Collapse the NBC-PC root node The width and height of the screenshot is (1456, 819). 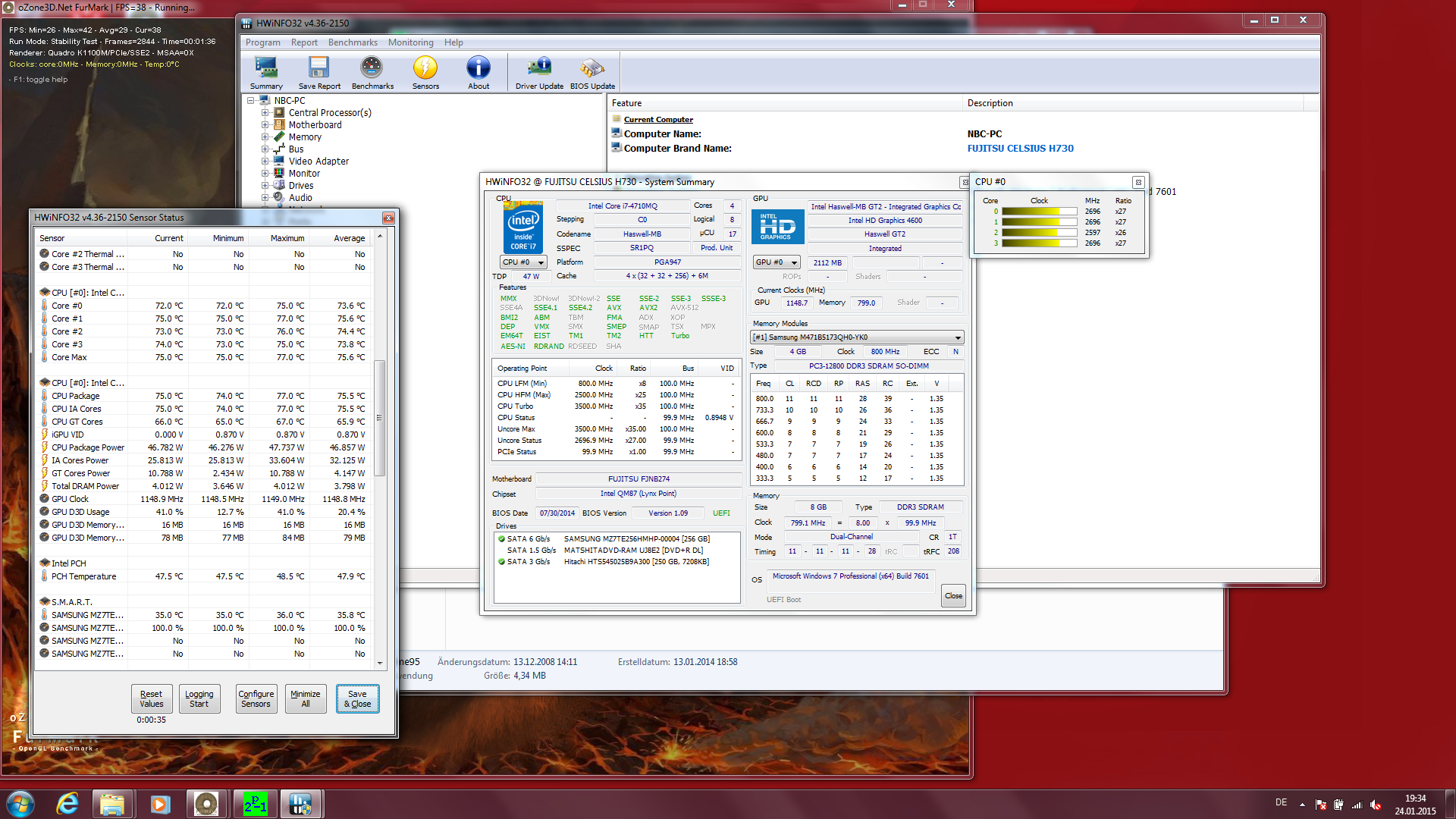(251, 100)
